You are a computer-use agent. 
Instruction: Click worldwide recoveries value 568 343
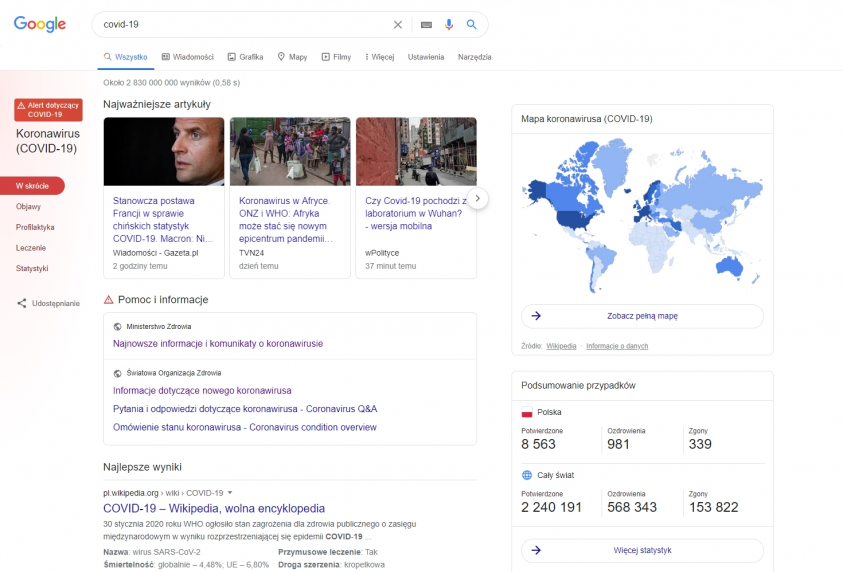632,507
